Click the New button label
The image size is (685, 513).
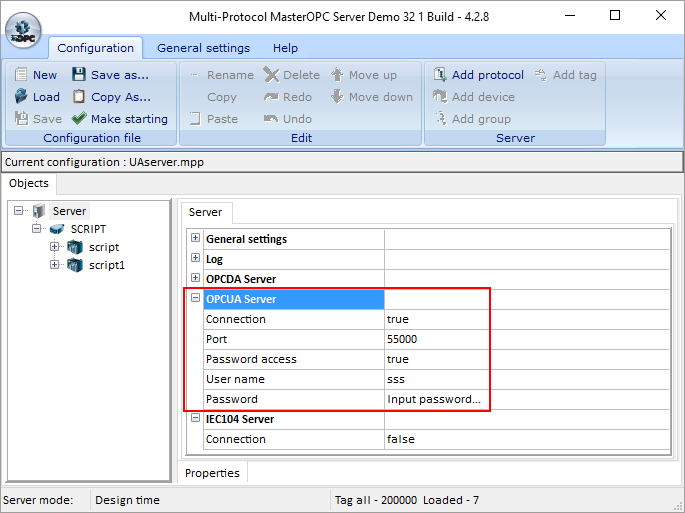(45, 75)
